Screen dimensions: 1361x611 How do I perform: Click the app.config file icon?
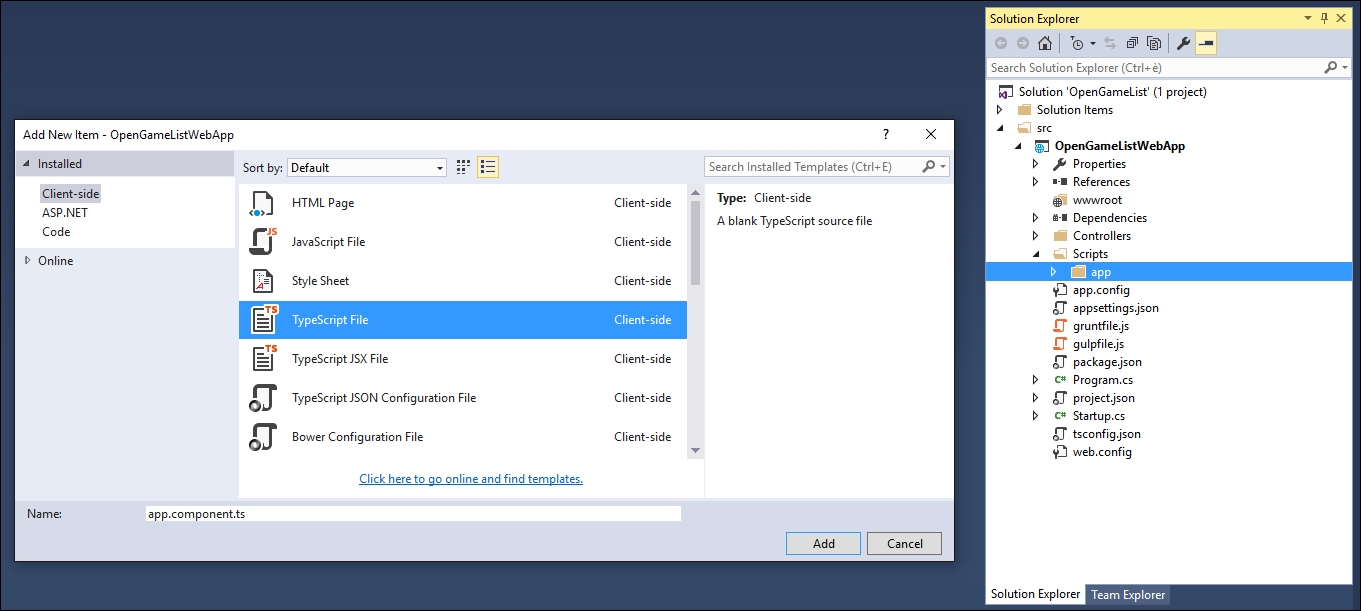click(x=1061, y=290)
